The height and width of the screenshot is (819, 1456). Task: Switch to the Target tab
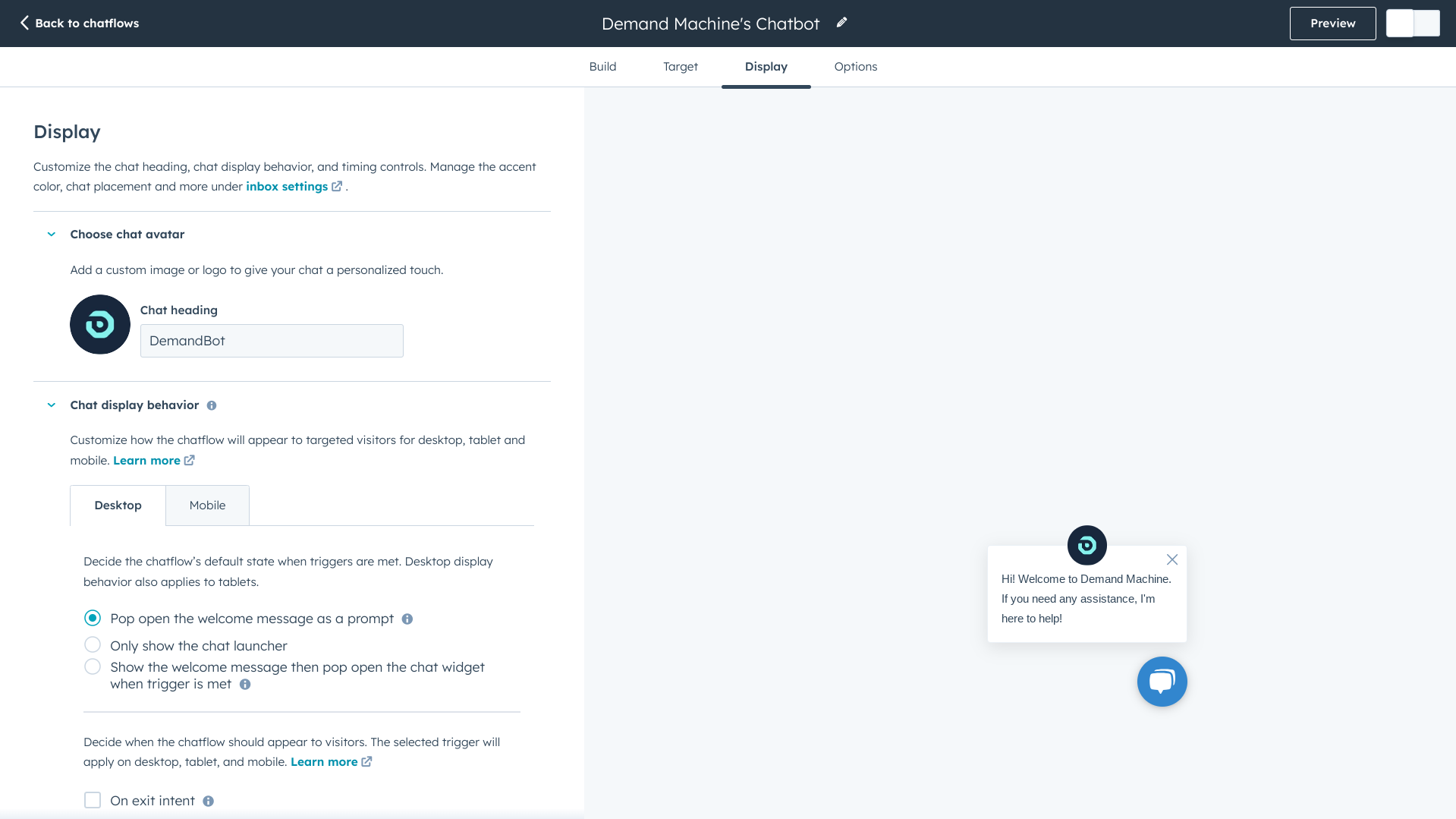pos(681,67)
